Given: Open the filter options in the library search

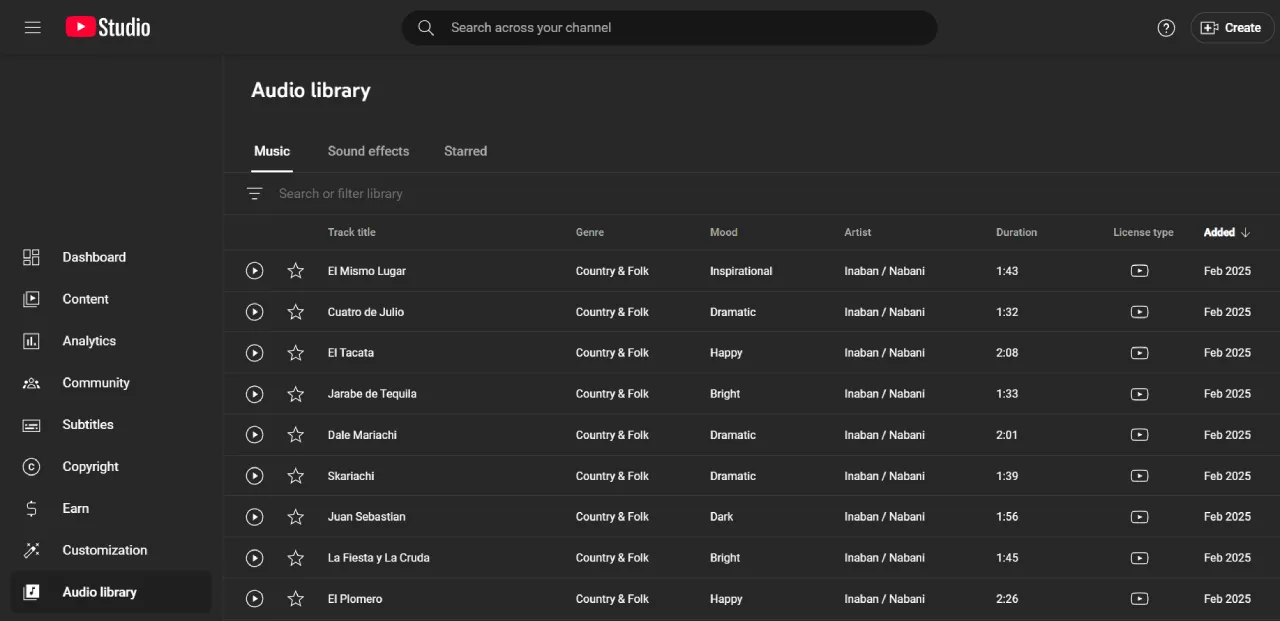Looking at the screenshot, I should click(255, 193).
